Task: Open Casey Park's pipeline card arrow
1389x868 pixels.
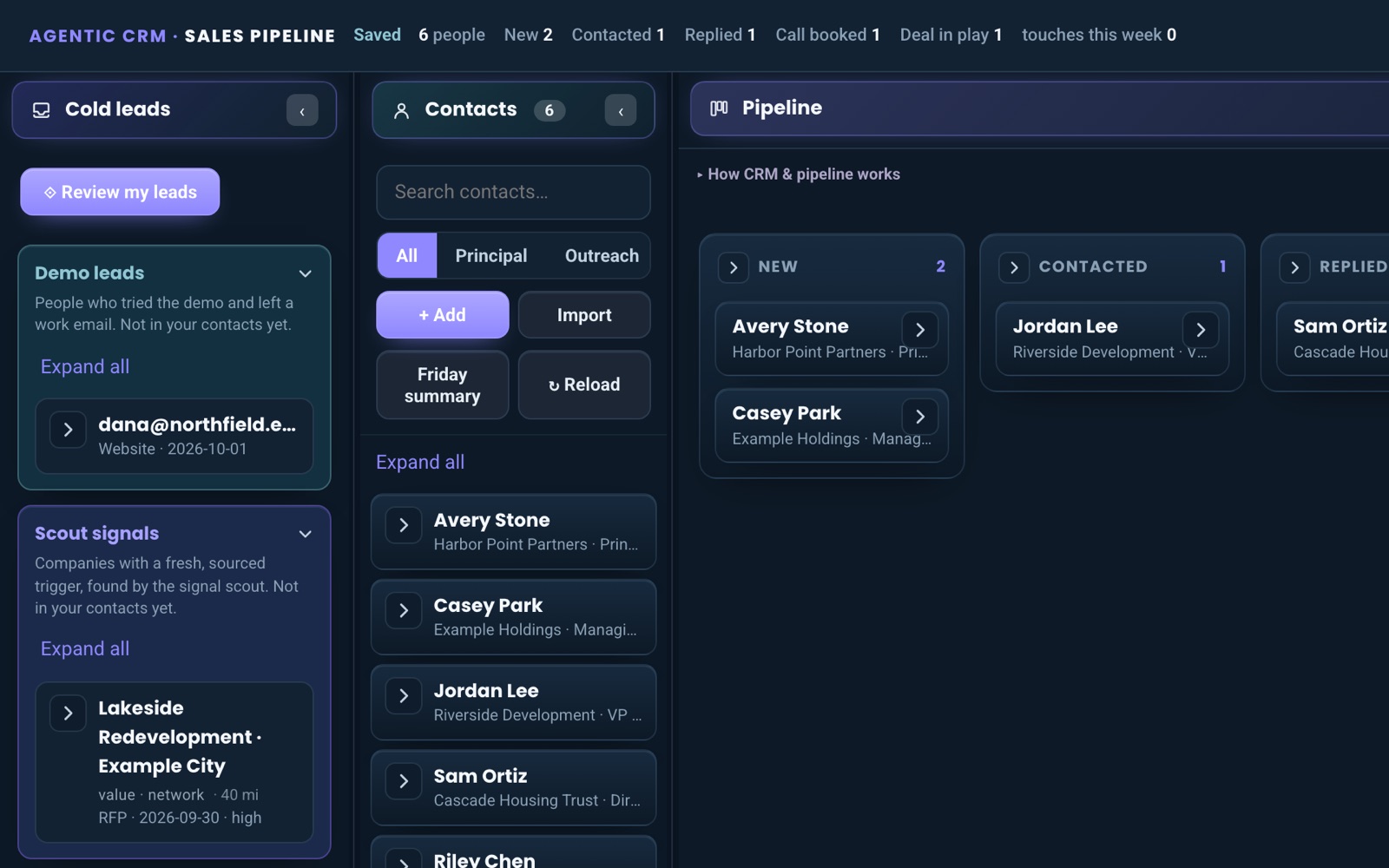Action: coord(920,417)
